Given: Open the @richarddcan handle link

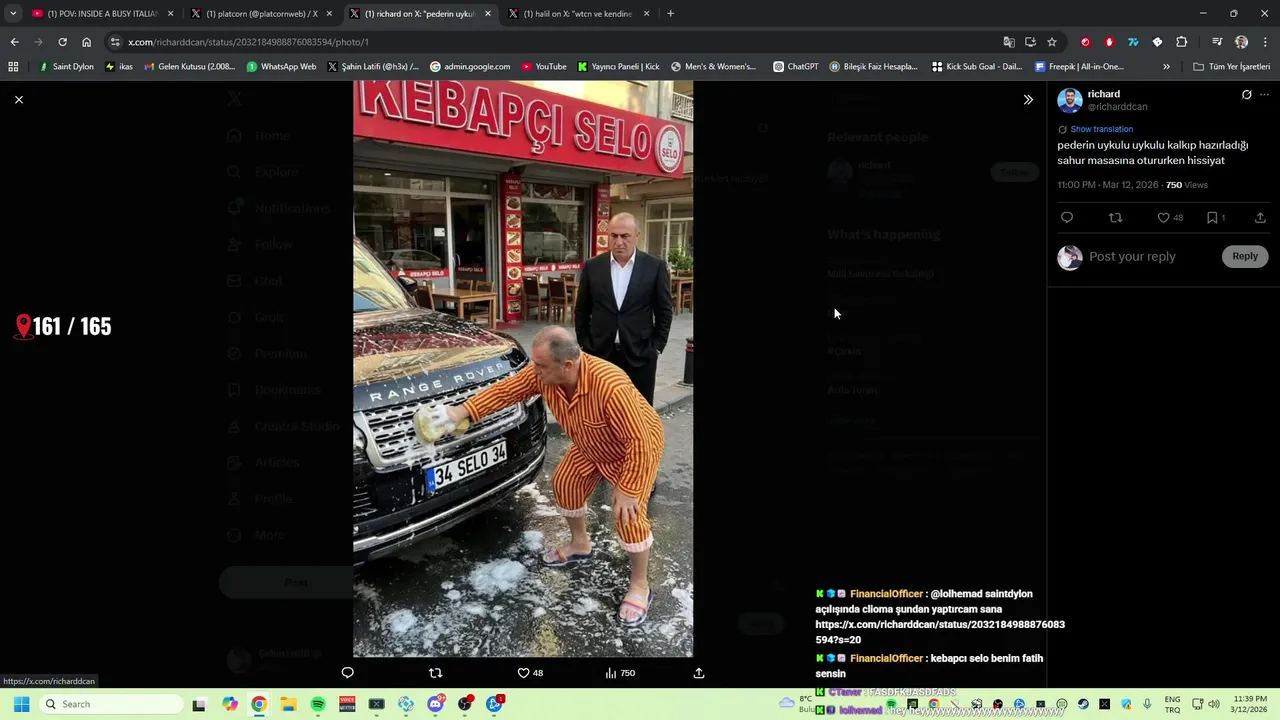Looking at the screenshot, I should [1117, 107].
